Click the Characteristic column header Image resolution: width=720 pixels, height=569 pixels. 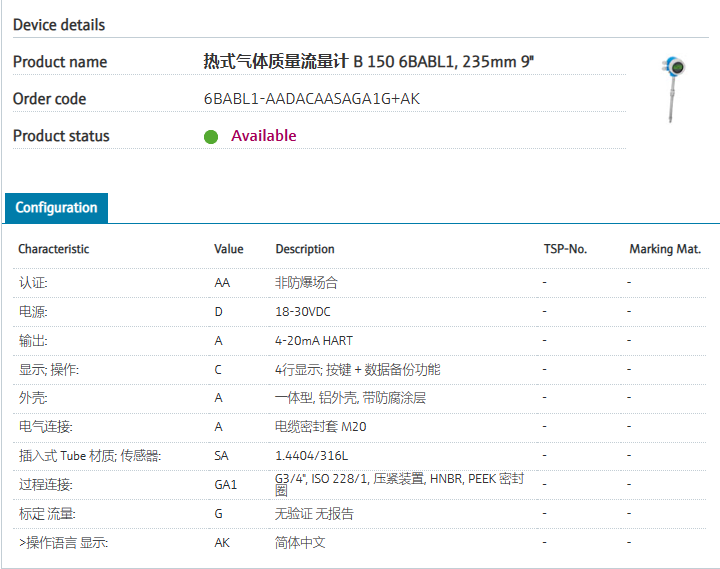(53, 249)
